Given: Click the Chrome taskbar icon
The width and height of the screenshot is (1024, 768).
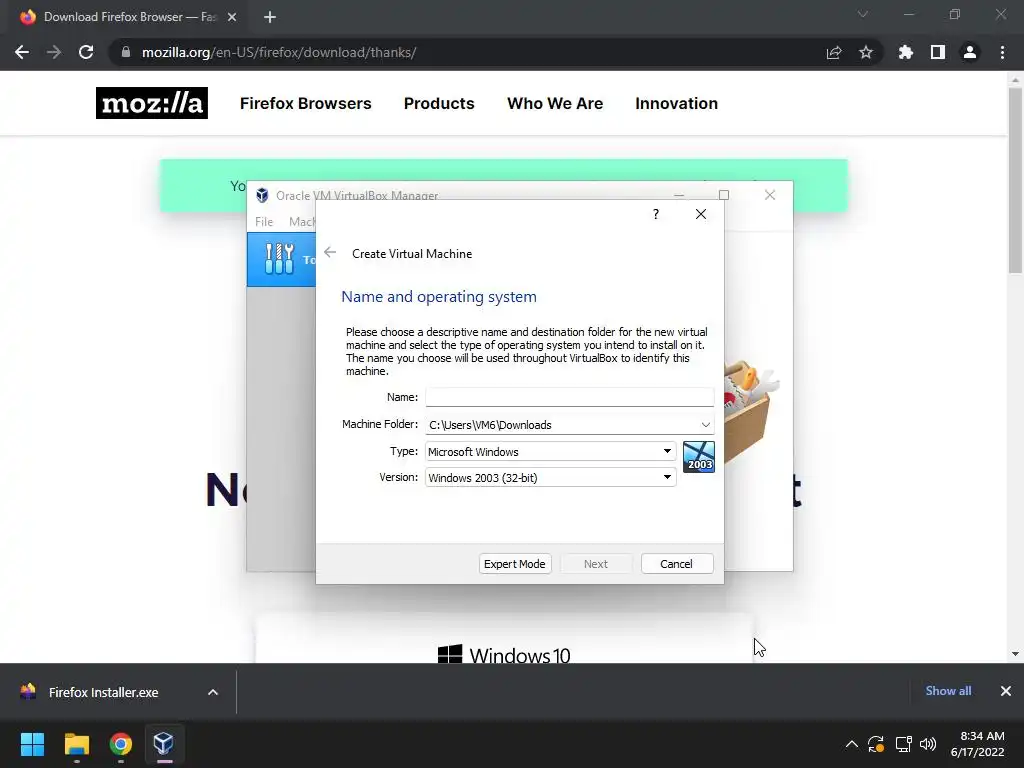Looking at the screenshot, I should pos(121,744).
